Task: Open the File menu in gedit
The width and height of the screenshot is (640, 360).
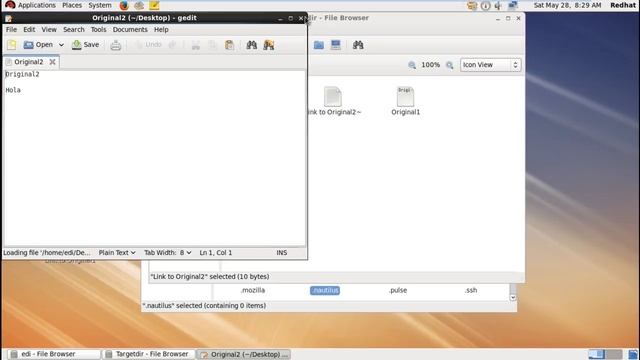Action: pyautogui.click(x=11, y=29)
